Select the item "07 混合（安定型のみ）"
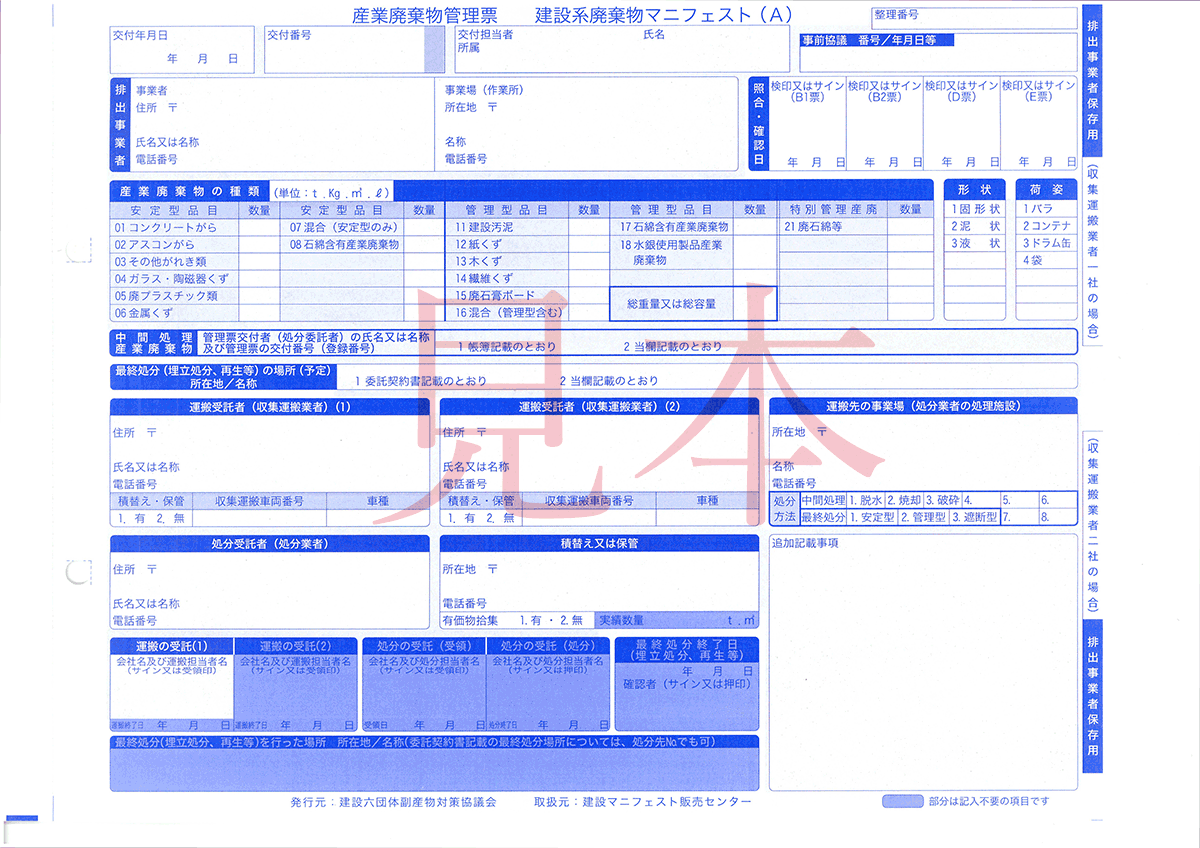This screenshot has height=848, width=1200. (x=344, y=228)
